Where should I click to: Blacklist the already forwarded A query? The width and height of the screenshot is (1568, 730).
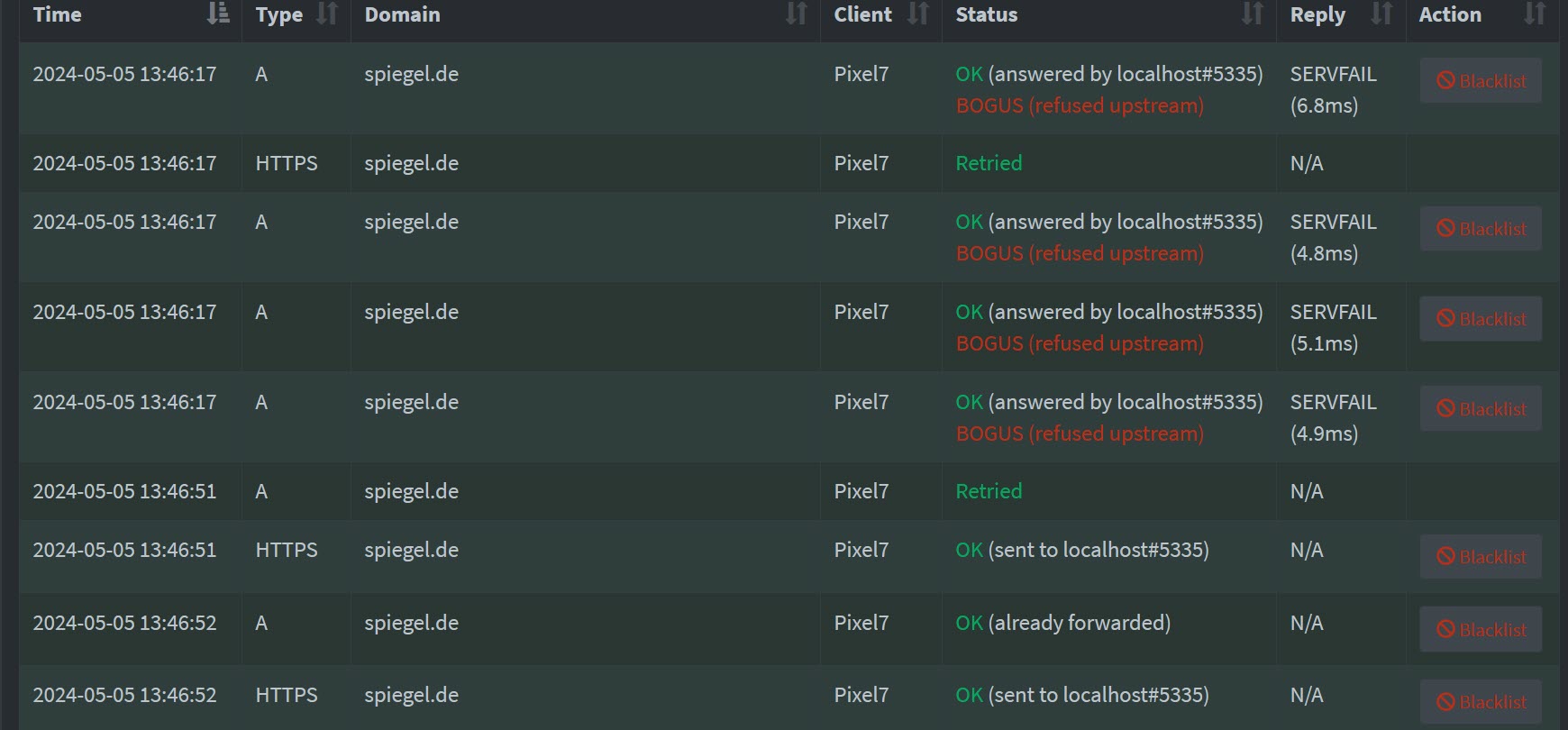click(x=1481, y=629)
